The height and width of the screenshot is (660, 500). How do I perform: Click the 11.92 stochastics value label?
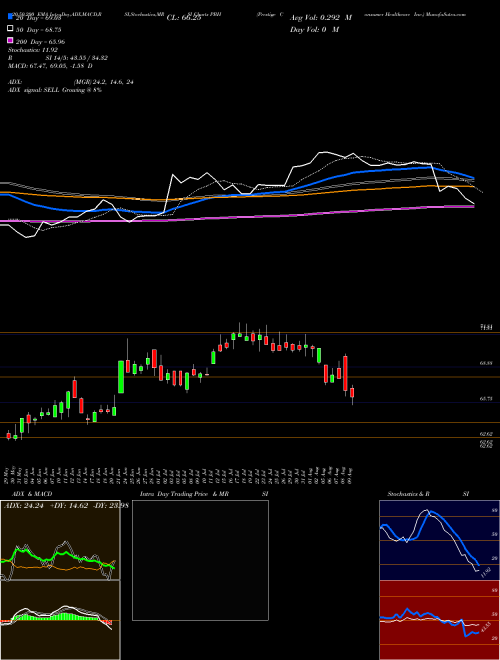coord(485,573)
